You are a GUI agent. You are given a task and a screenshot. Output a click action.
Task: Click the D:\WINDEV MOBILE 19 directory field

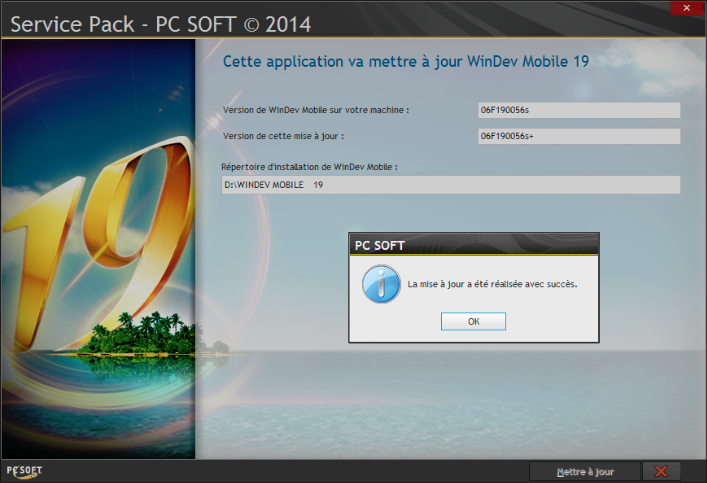[x=450, y=185]
